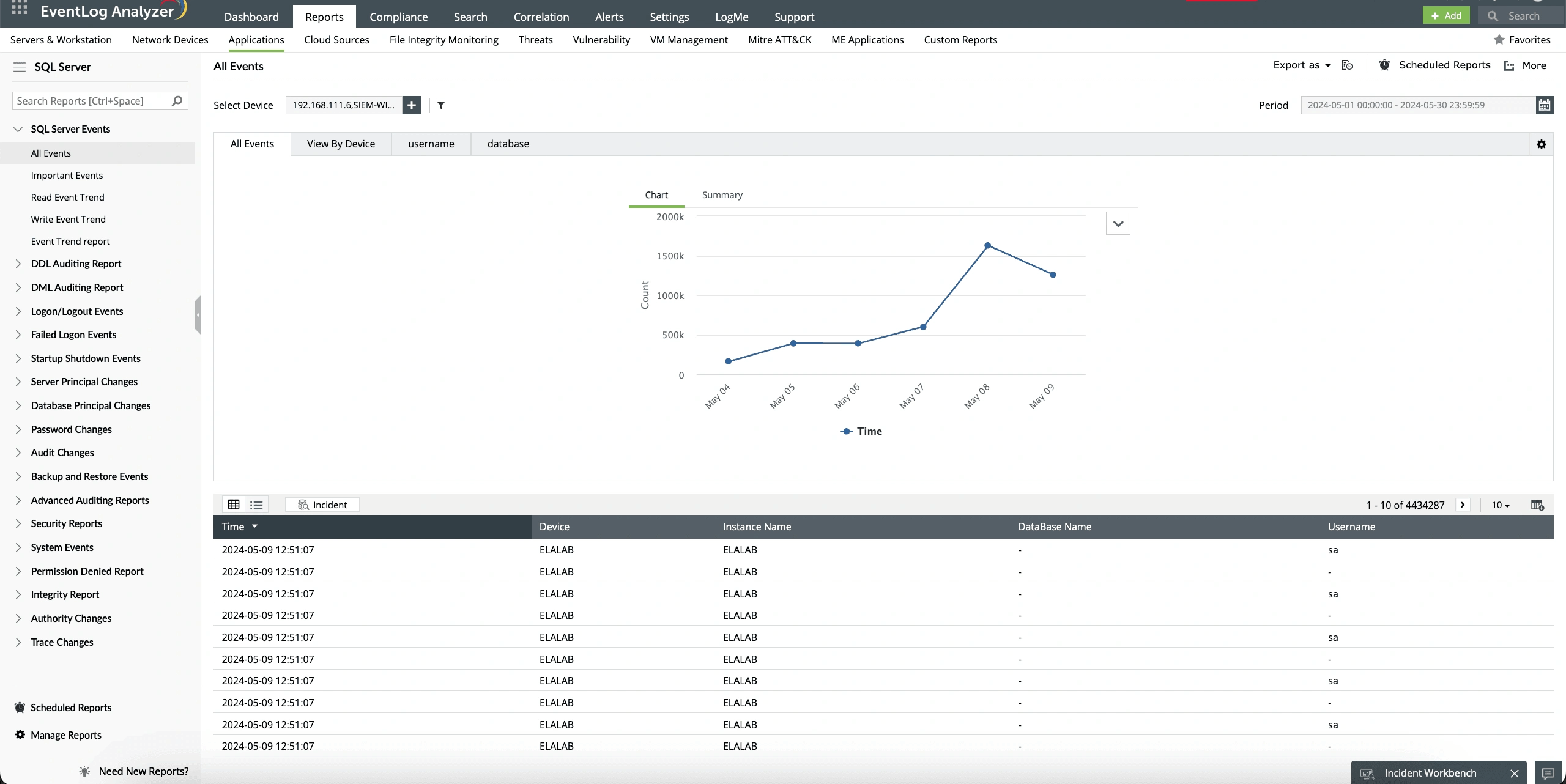Image resolution: width=1566 pixels, height=784 pixels.
Task: Click the chart settings gear icon
Action: (1542, 144)
